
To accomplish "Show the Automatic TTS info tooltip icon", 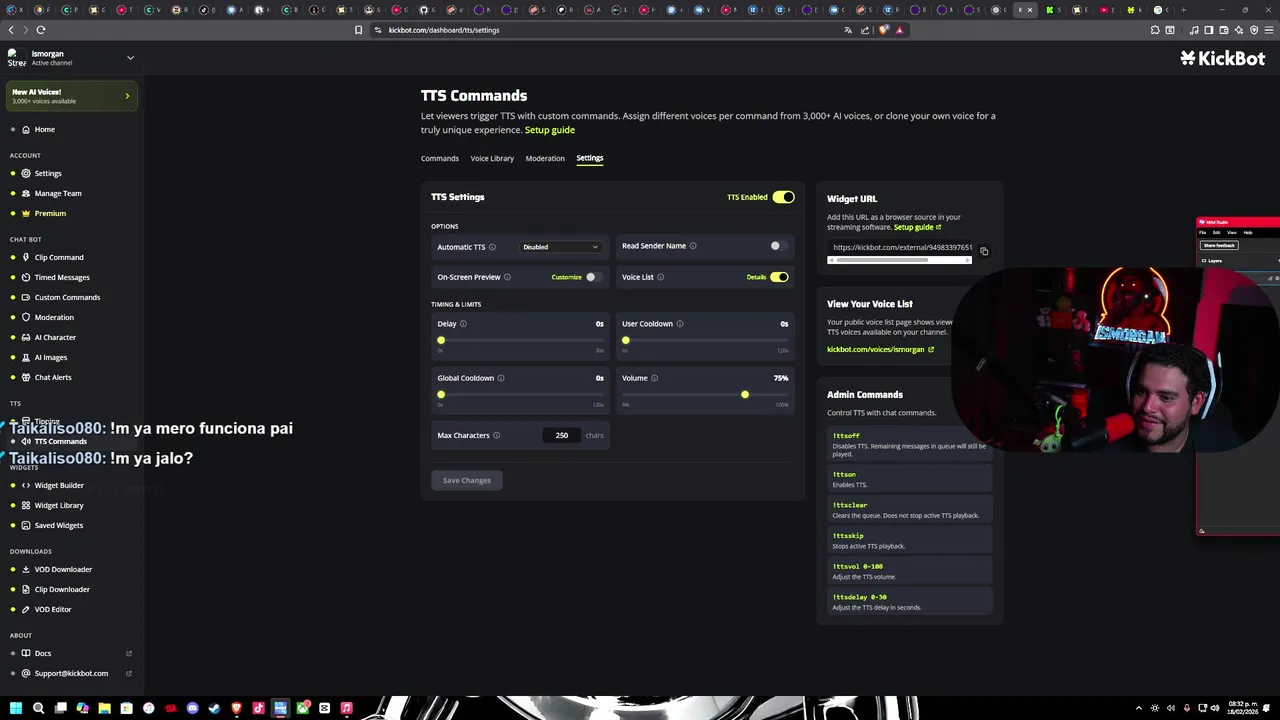I will click(492, 247).
